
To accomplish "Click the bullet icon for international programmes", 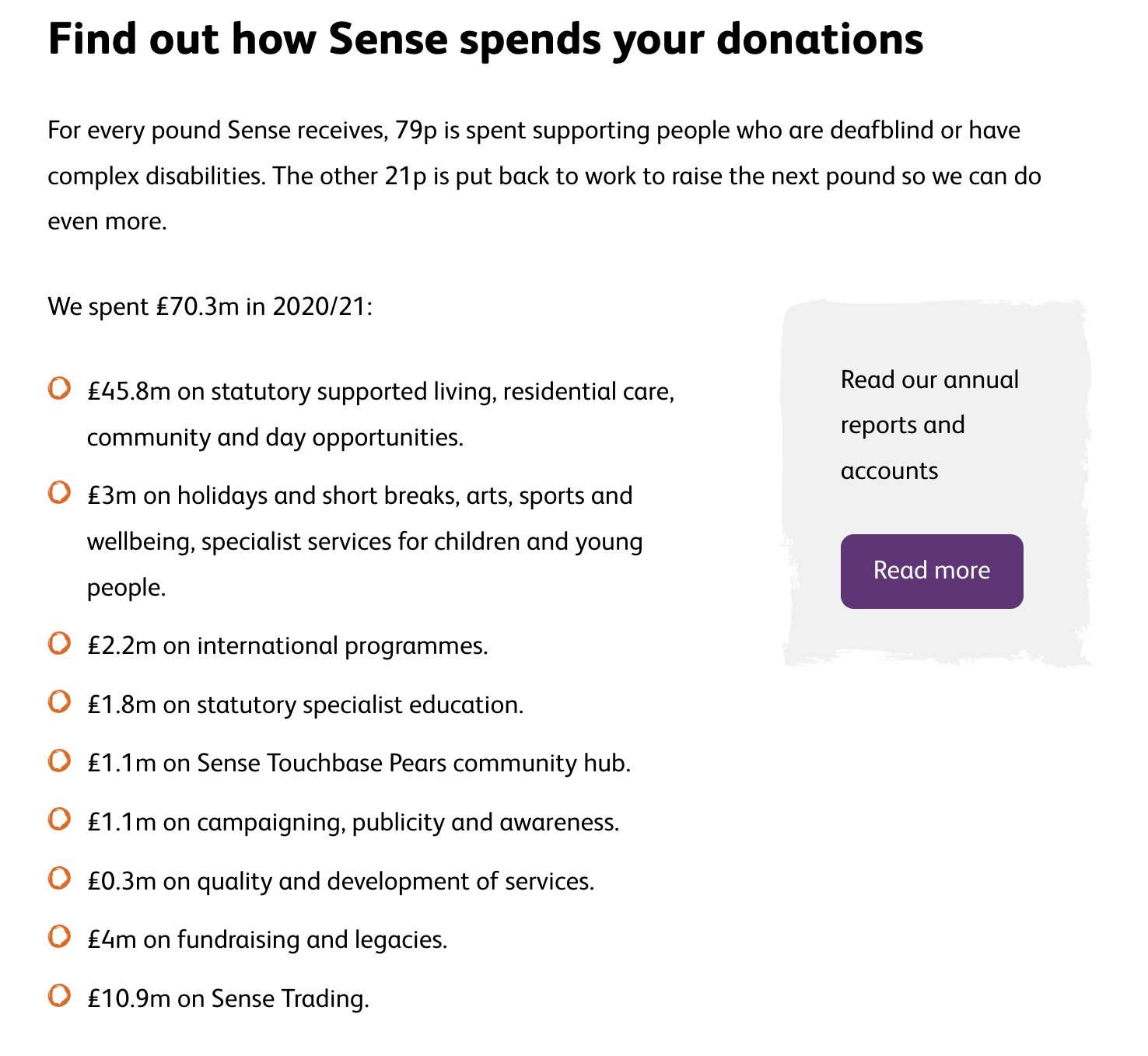I will pyautogui.click(x=61, y=645).
